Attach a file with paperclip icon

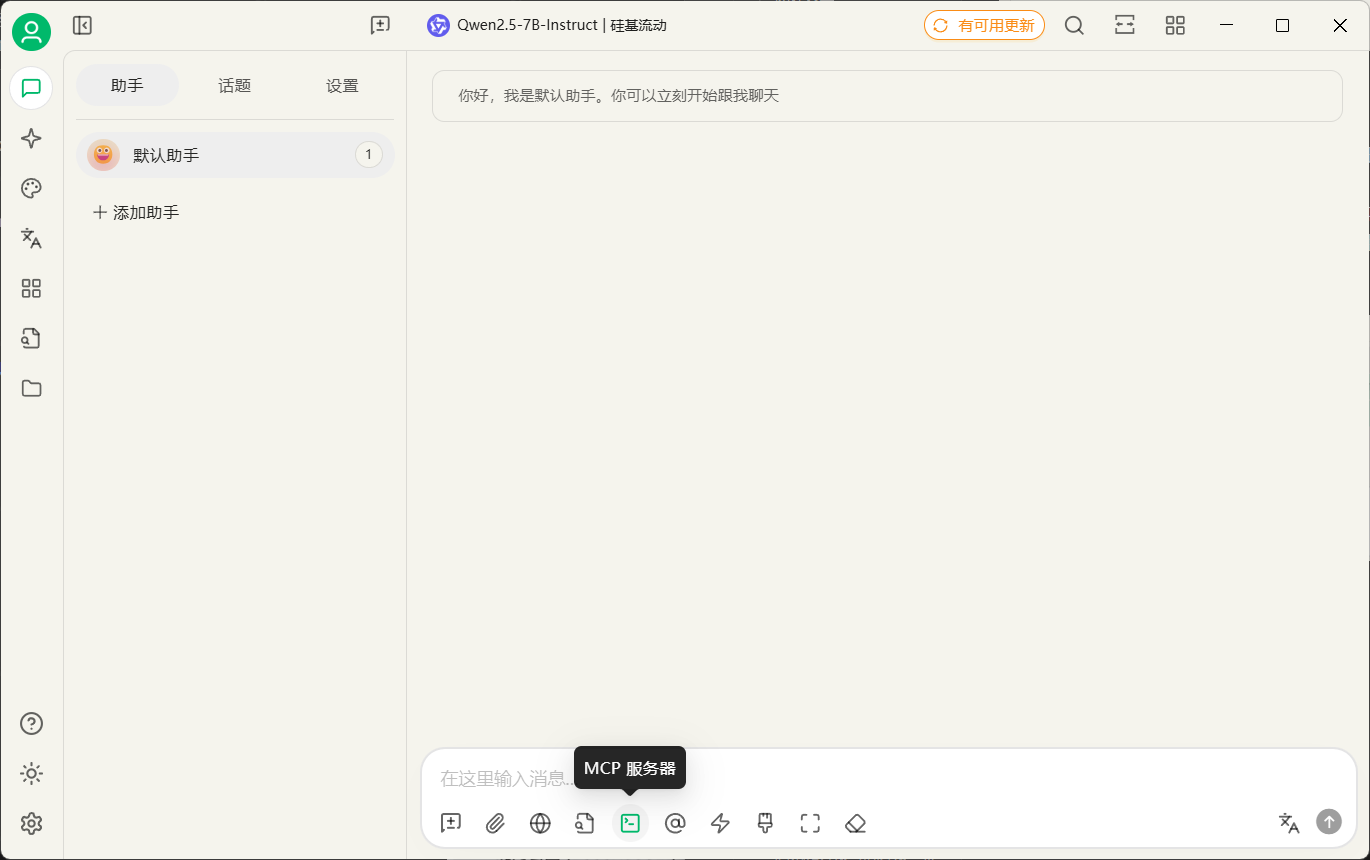tap(495, 823)
